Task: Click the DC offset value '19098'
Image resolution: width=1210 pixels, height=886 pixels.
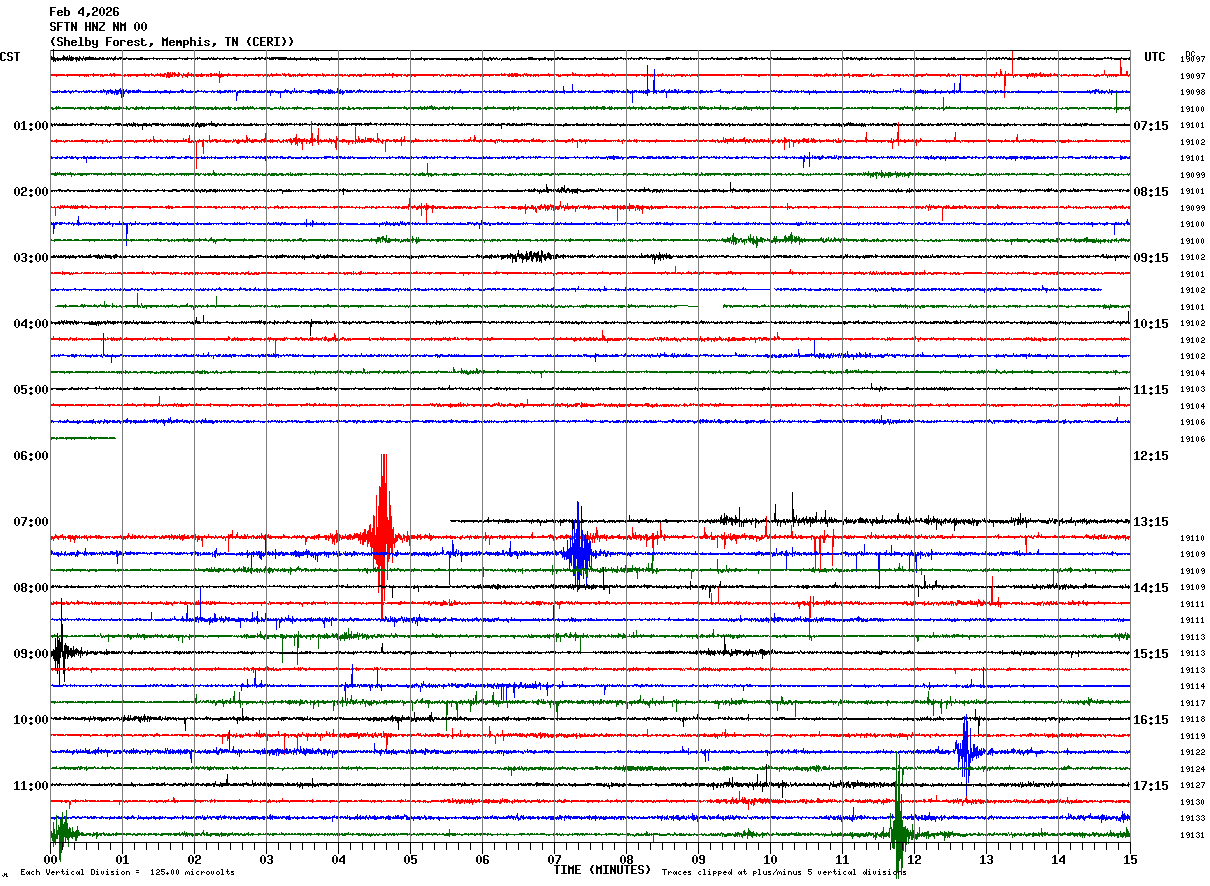Action: (x=1192, y=92)
